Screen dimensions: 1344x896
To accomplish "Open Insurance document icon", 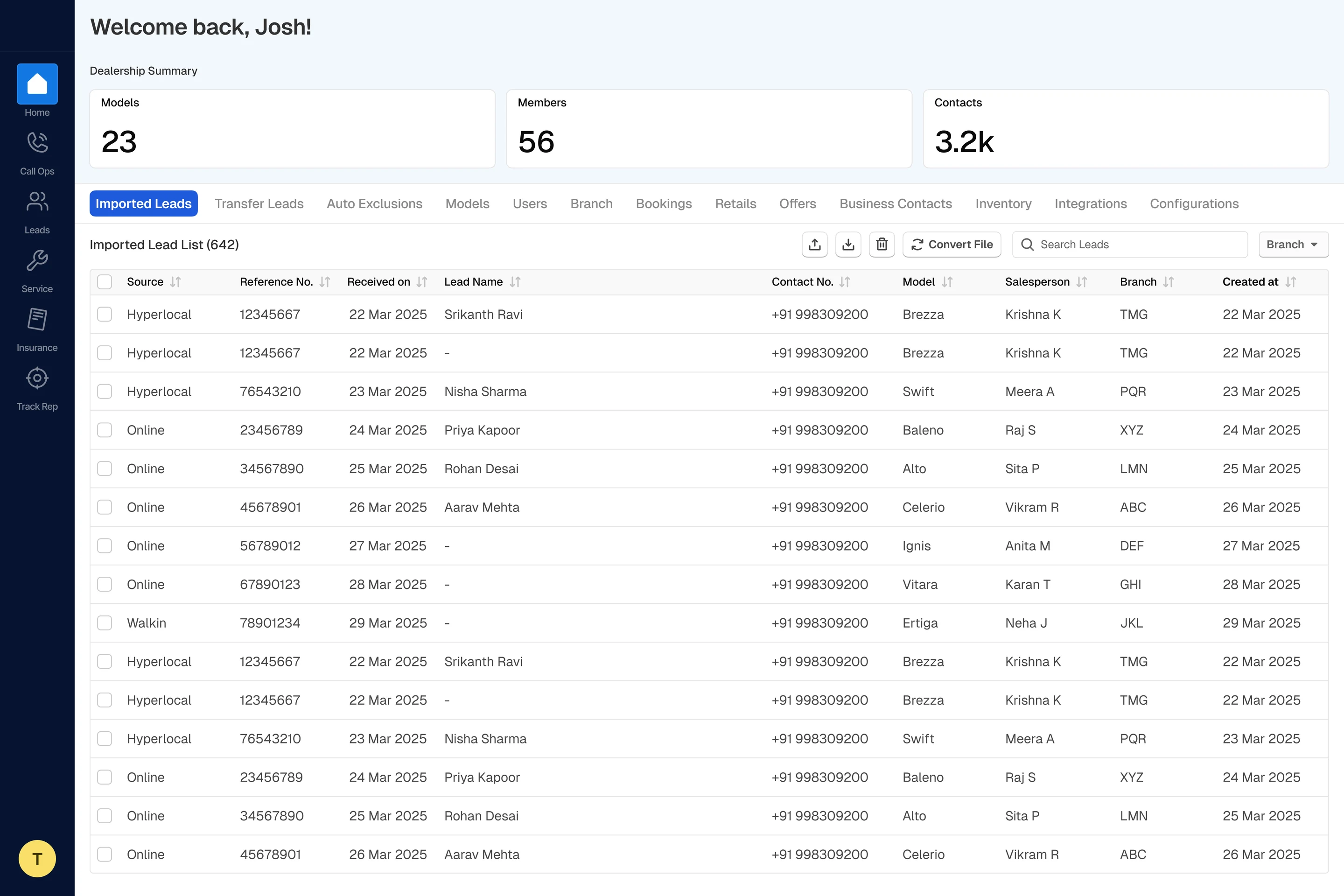I will tap(37, 319).
